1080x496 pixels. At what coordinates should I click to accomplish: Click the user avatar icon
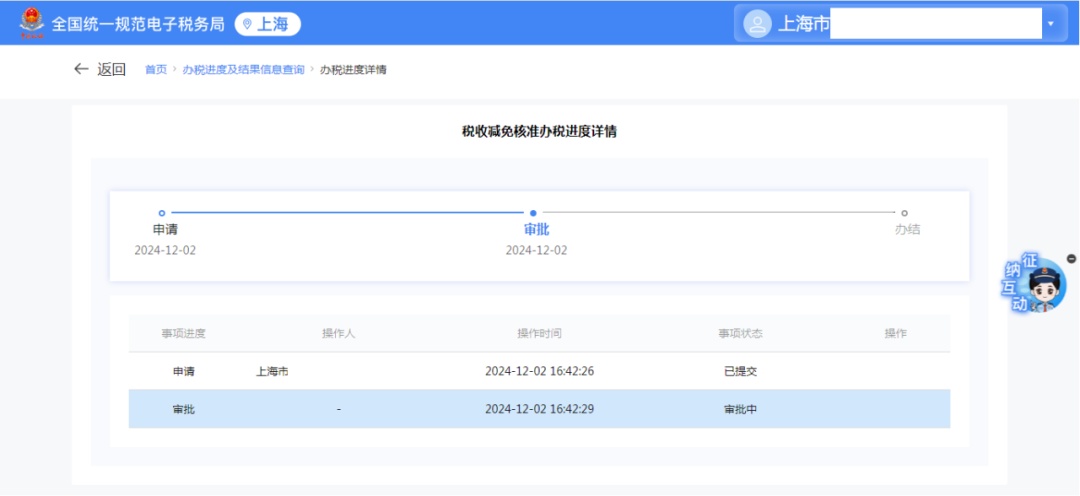pyautogui.click(x=757, y=24)
